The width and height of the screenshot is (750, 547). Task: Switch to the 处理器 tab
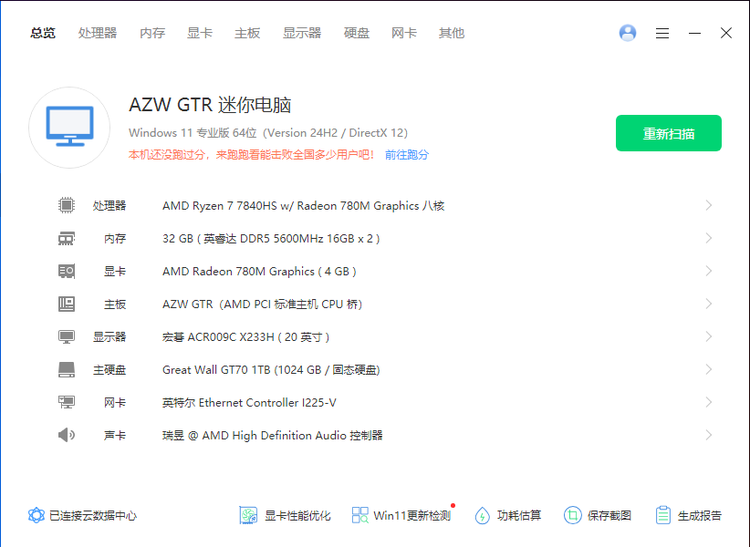click(x=97, y=33)
